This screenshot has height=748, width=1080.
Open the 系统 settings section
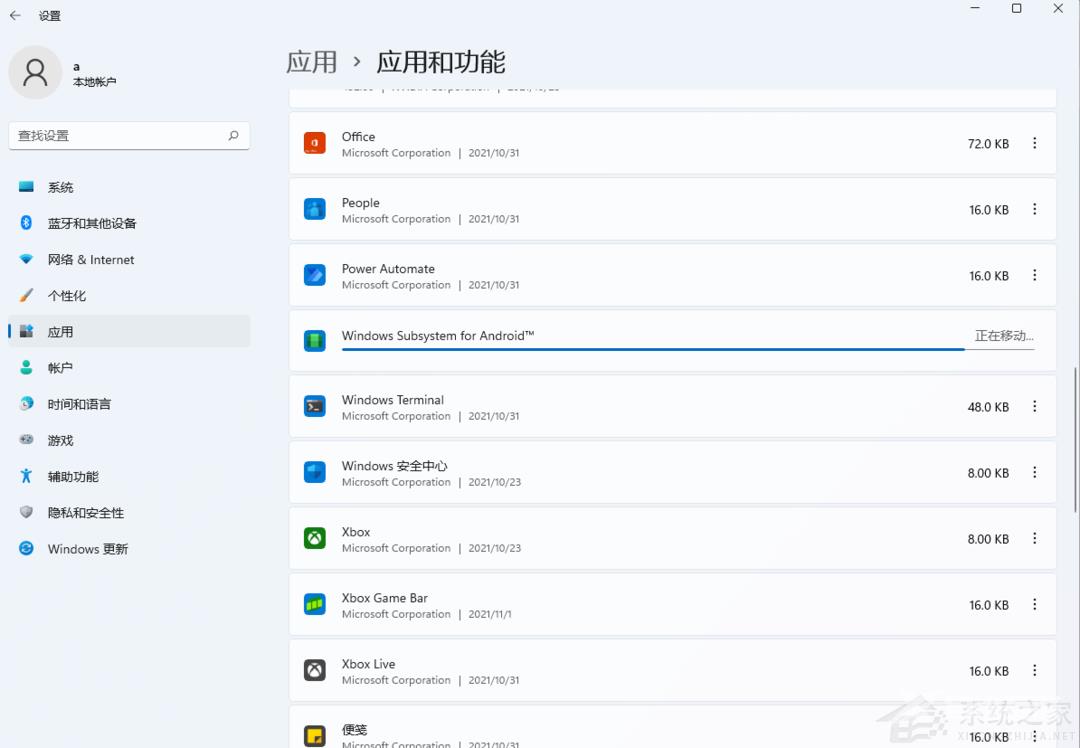[x=59, y=187]
